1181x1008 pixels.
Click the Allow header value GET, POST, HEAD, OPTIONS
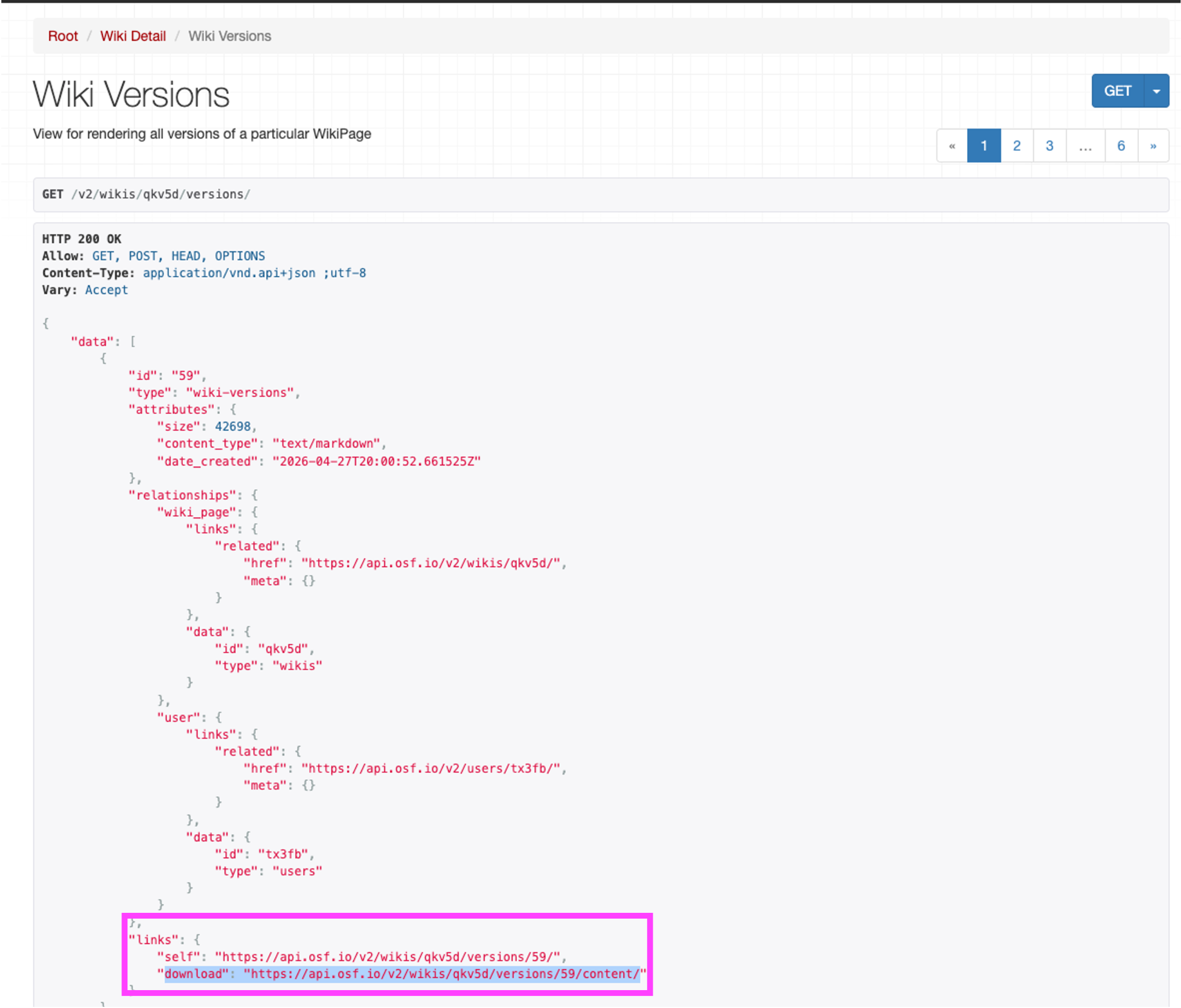[x=179, y=256]
